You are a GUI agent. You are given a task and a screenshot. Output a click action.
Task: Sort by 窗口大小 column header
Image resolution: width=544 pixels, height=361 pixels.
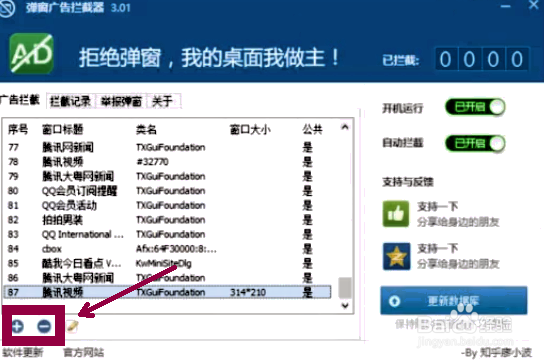[250, 130]
